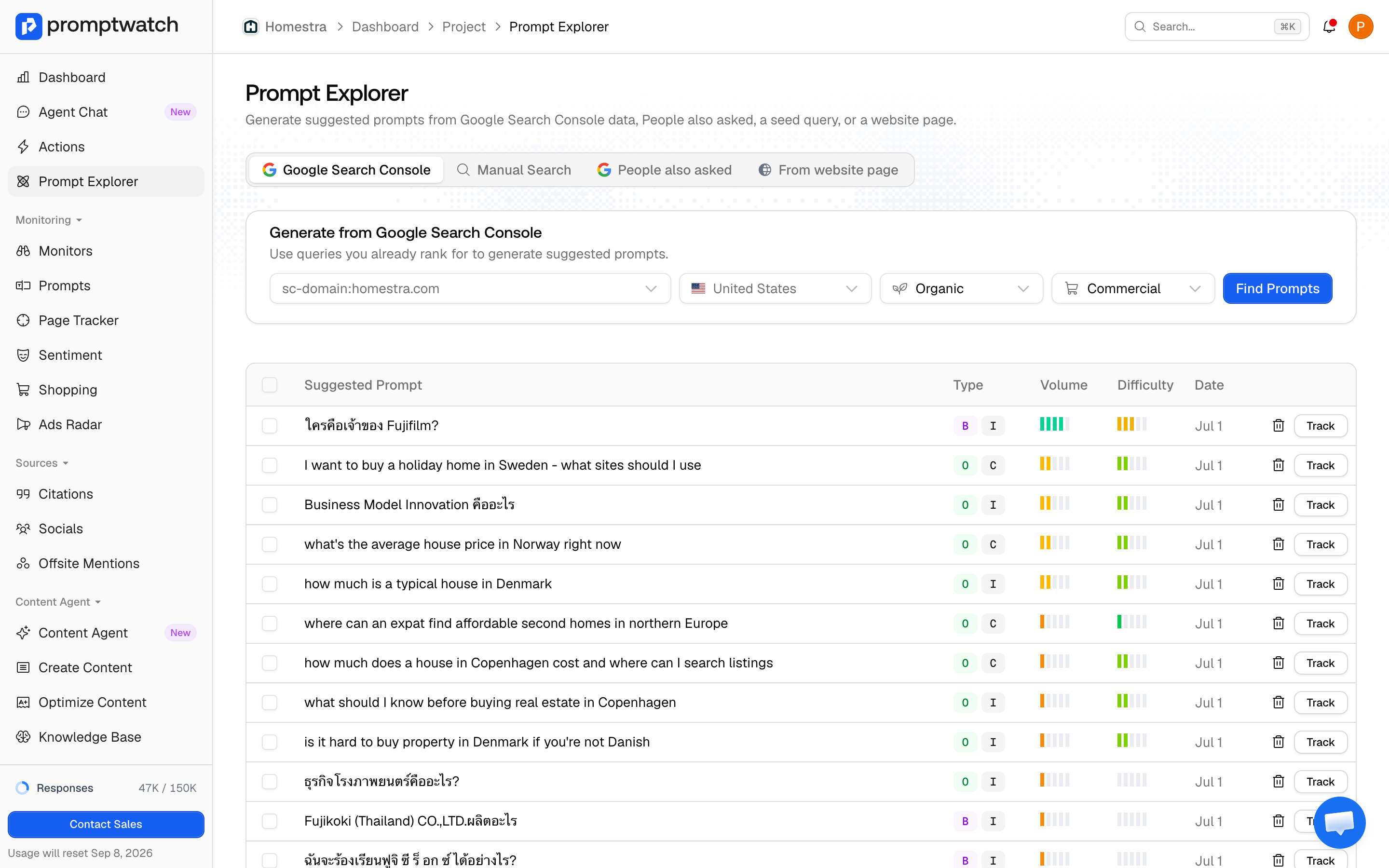Open the chat support bubble
1389x868 pixels.
point(1340,823)
